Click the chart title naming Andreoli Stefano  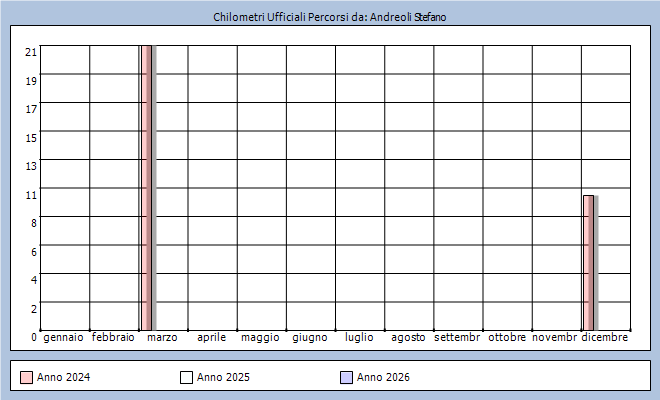[x=329, y=18]
